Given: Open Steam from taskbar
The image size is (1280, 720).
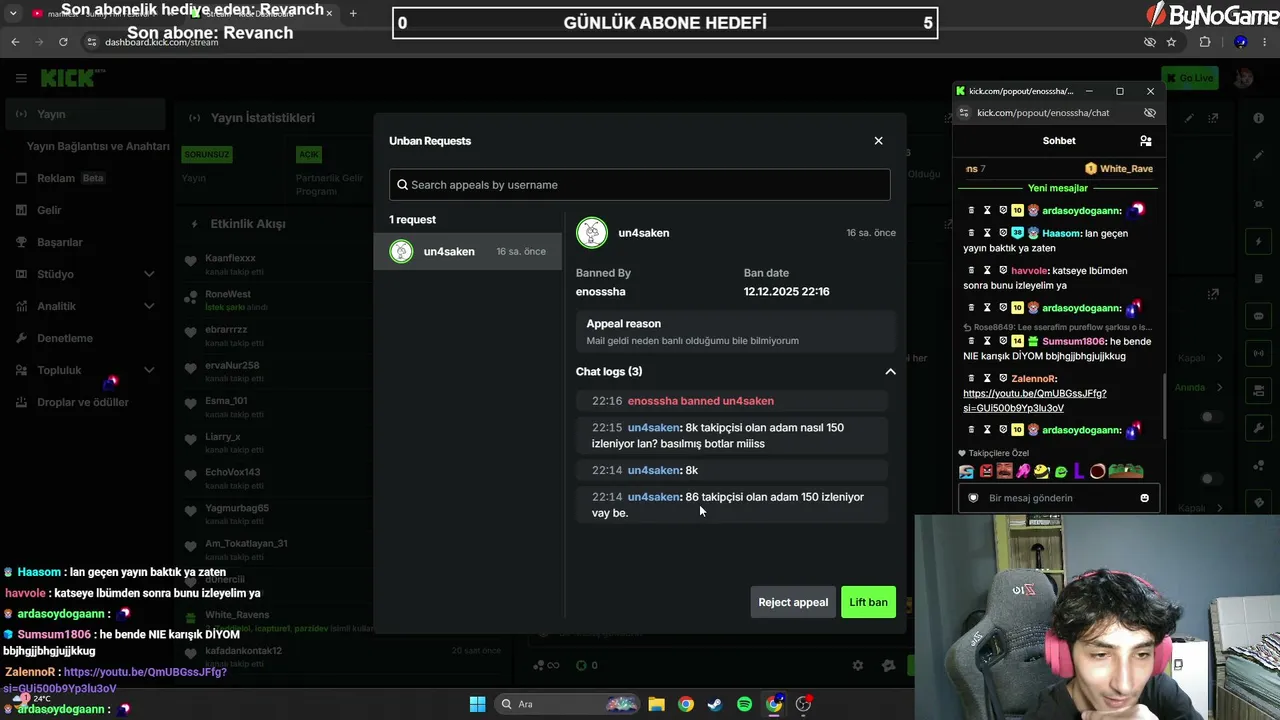Looking at the screenshot, I should [x=714, y=704].
